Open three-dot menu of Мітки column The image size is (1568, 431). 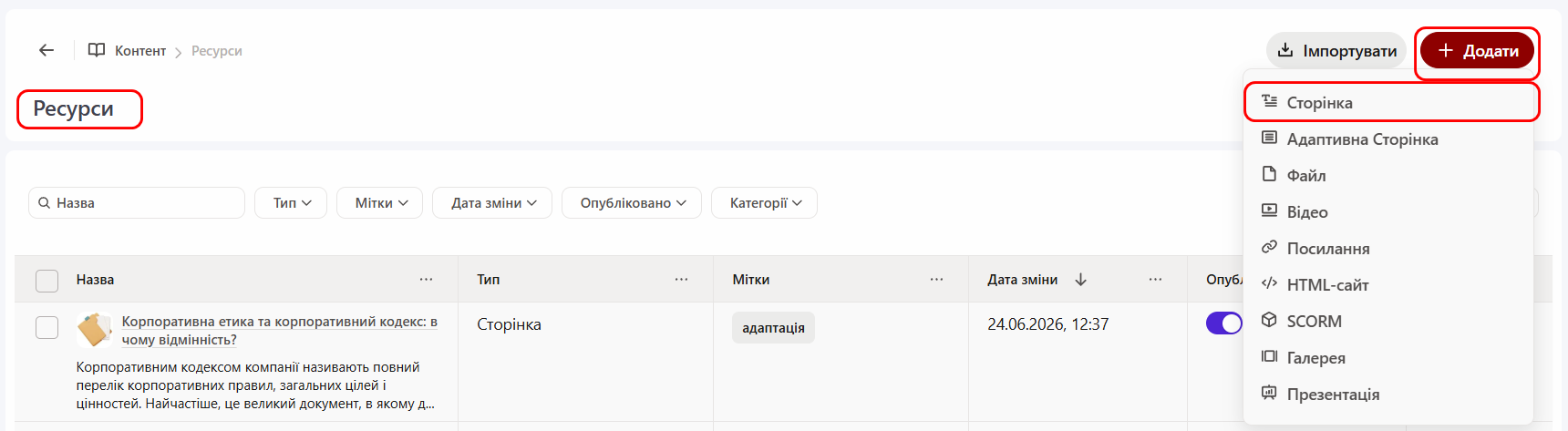click(x=936, y=280)
